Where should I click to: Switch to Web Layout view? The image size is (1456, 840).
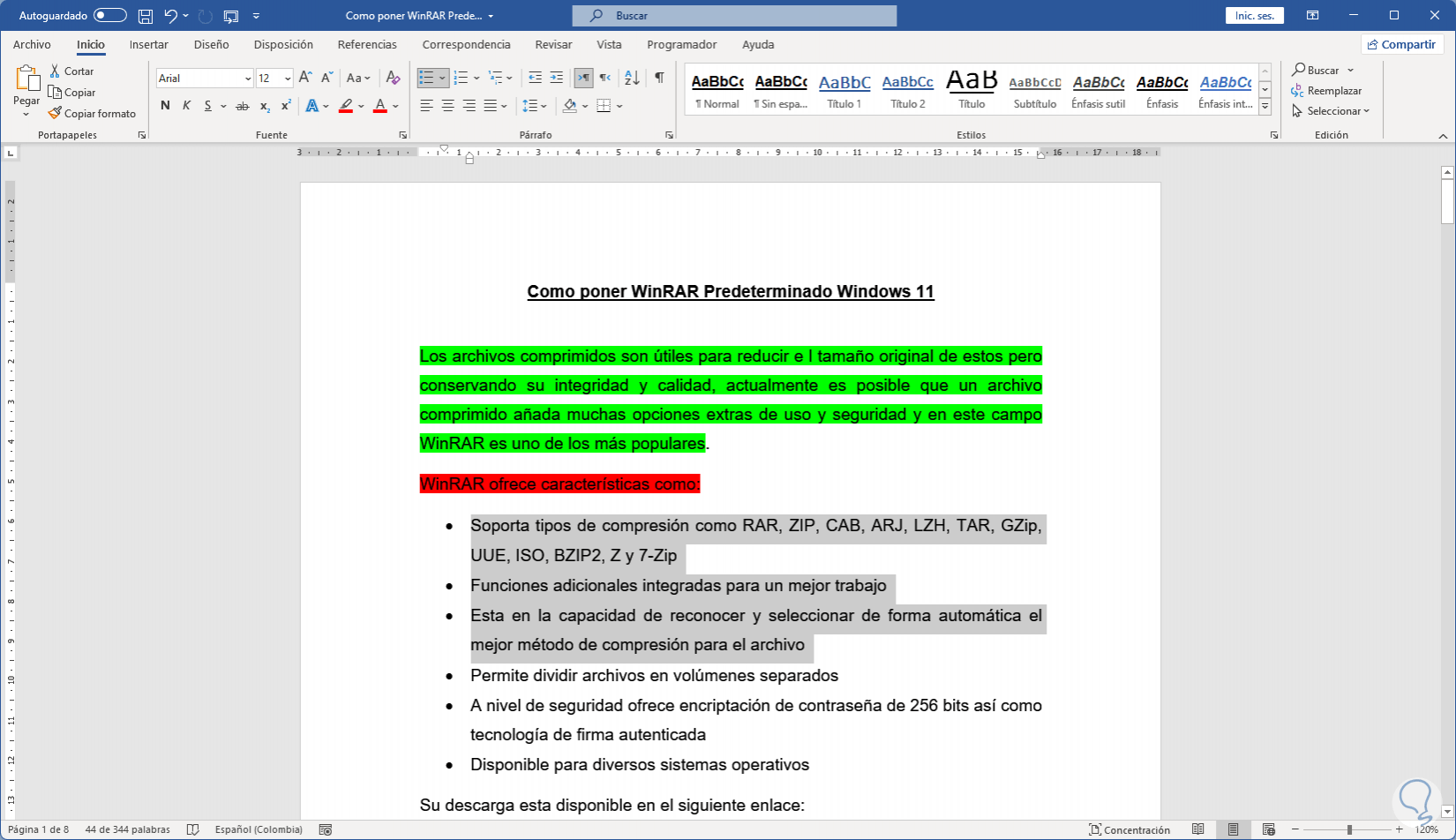click(x=1269, y=829)
